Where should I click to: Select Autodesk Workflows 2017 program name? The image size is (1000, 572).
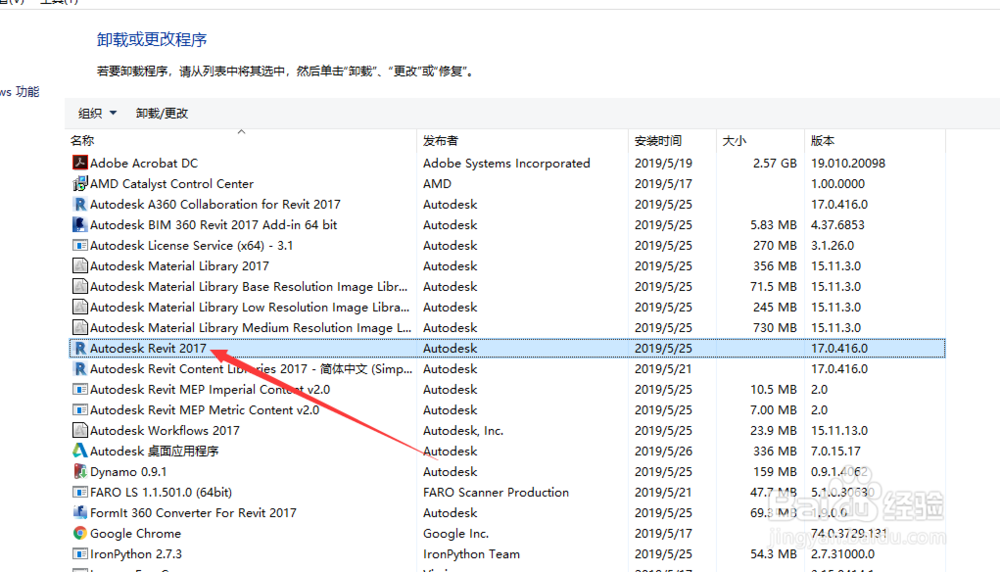[x=165, y=430]
